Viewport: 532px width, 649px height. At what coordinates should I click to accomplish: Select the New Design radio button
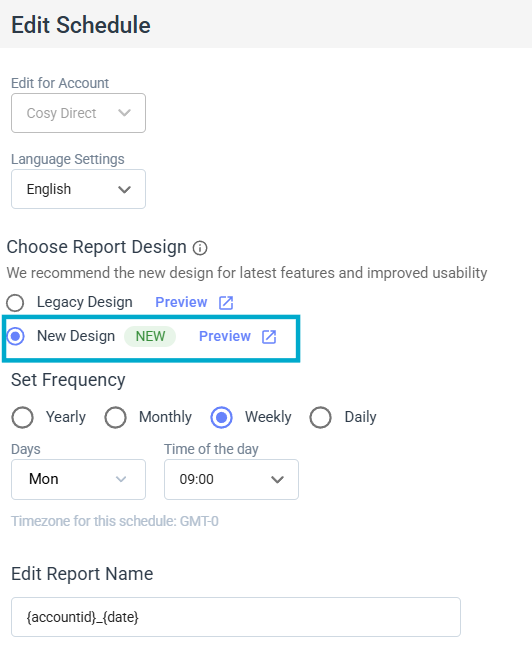[x=15, y=336]
